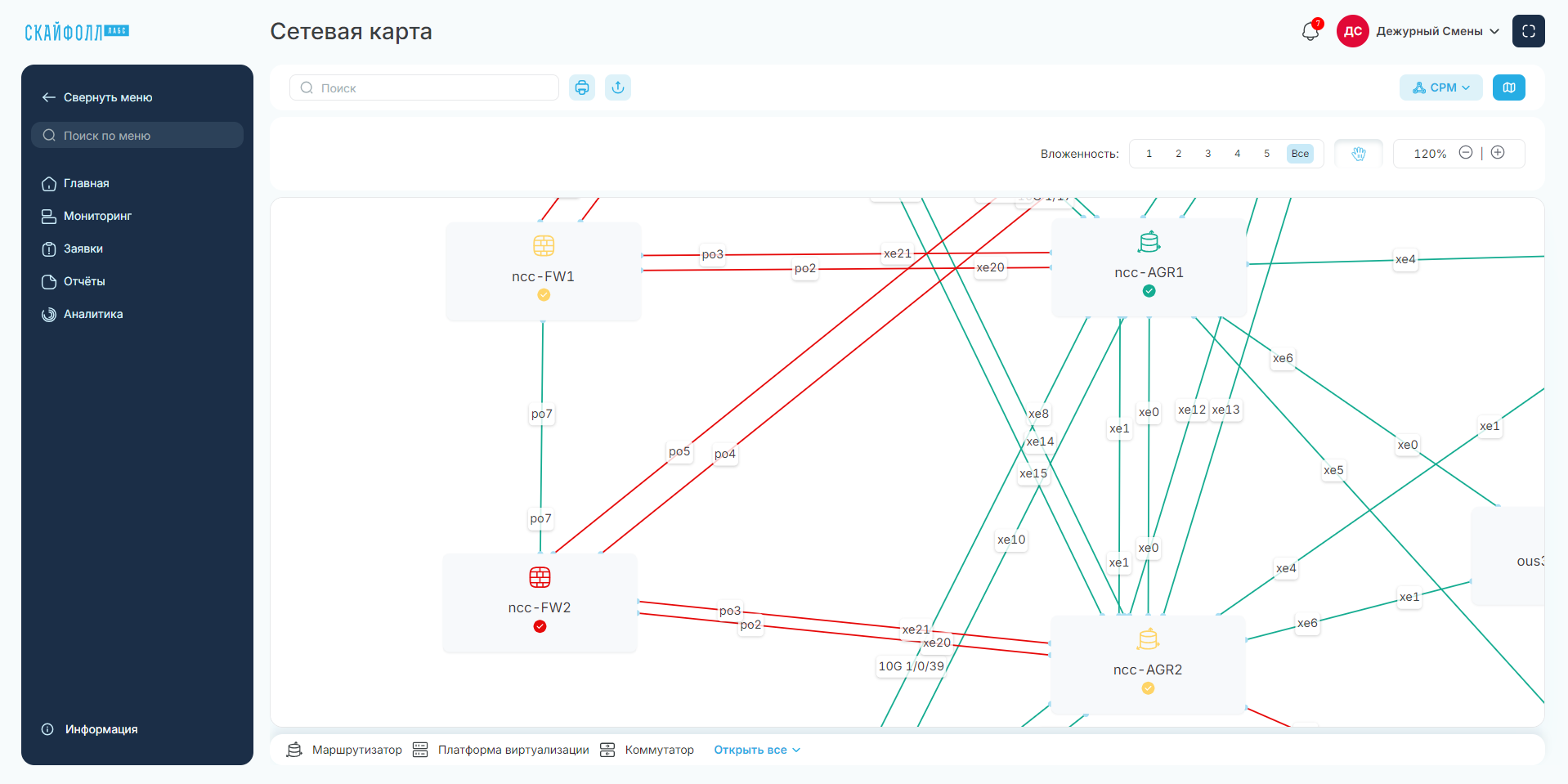Select the ncc-FW1 firewall node icon

(x=544, y=245)
